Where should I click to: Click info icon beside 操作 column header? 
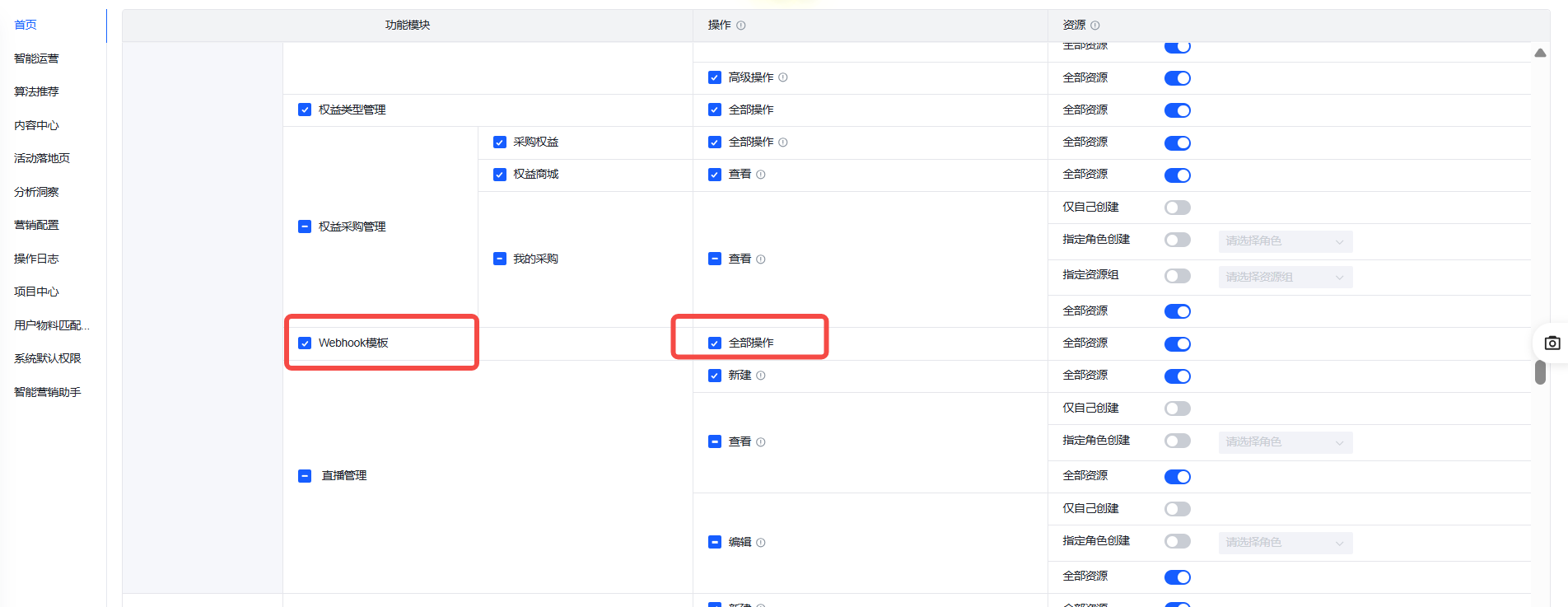[740, 26]
